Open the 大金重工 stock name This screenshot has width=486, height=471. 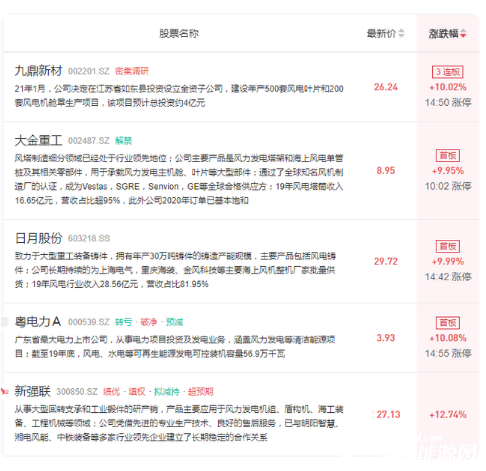(38, 140)
